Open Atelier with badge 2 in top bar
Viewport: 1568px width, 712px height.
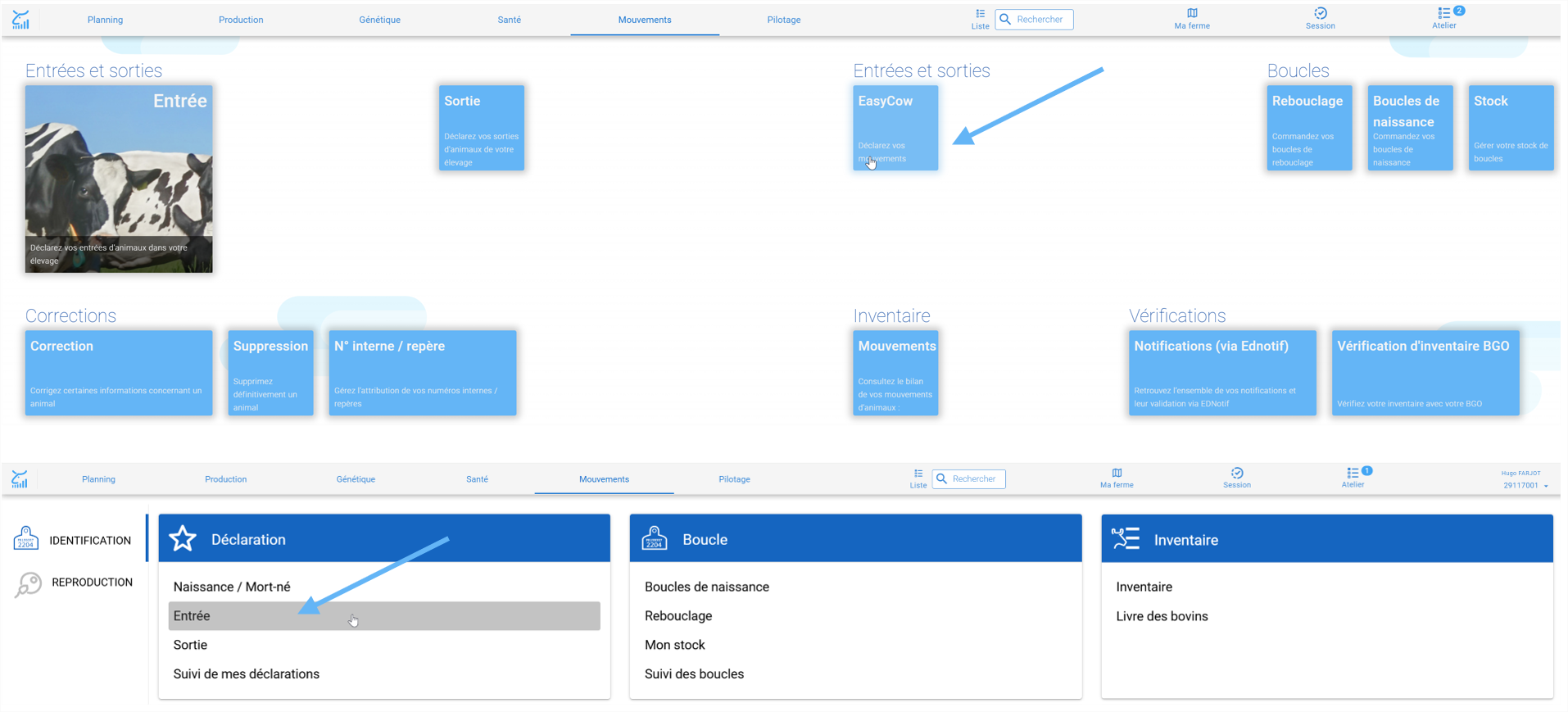point(1446,18)
